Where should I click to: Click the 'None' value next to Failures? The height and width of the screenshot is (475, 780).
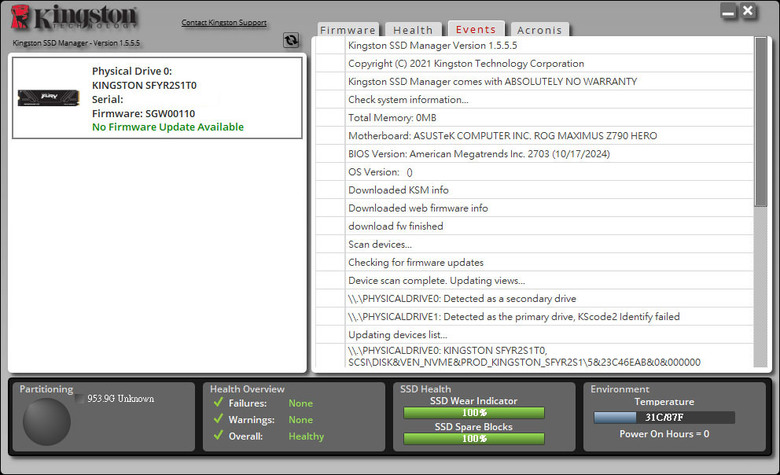coord(300,403)
